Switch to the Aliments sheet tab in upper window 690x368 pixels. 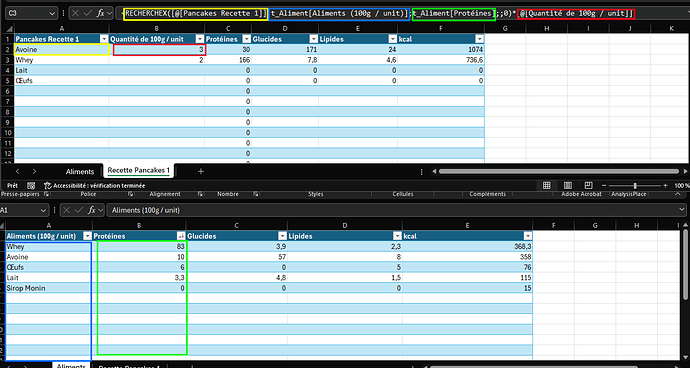(x=80, y=171)
